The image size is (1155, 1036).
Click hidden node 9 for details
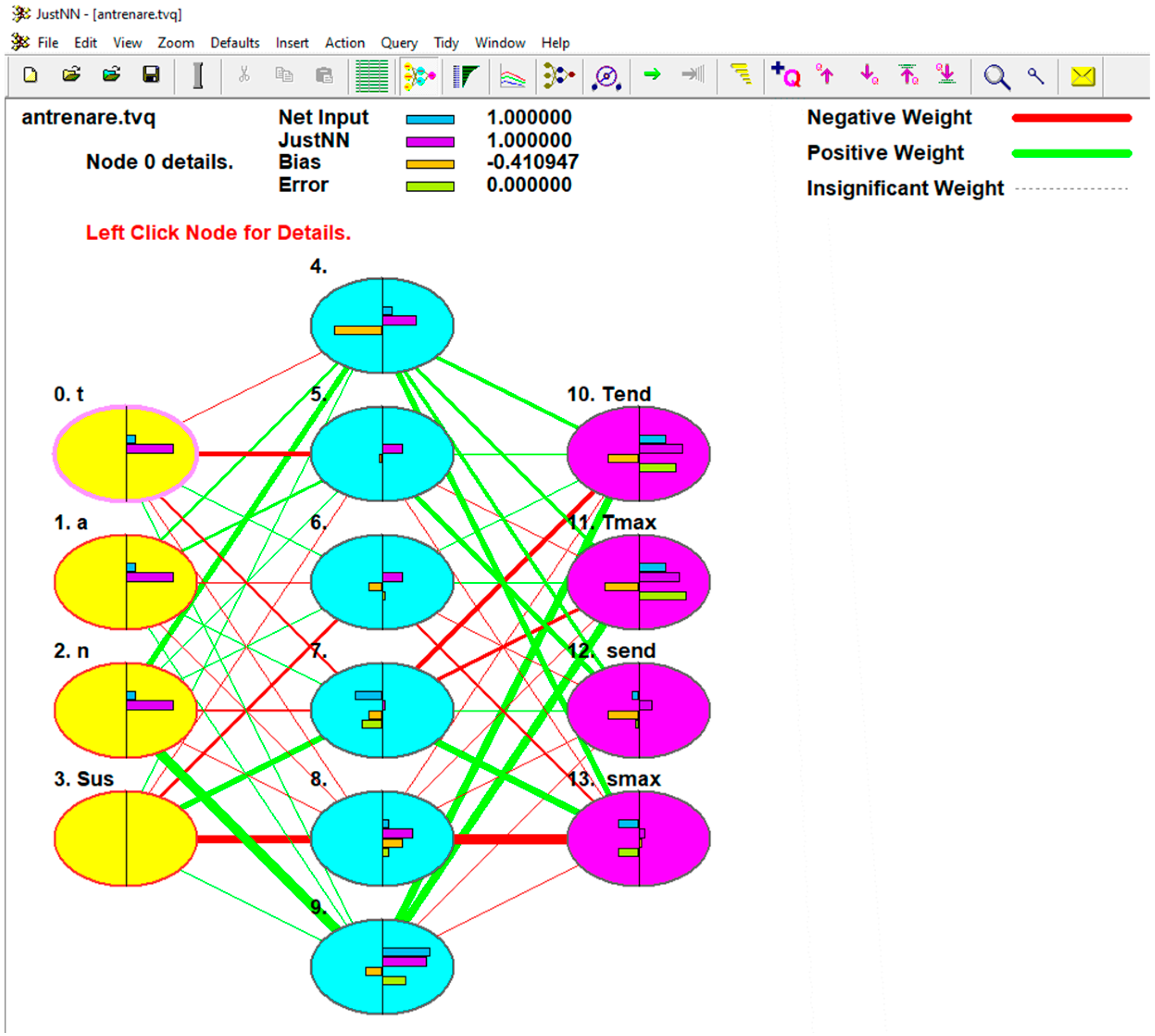[382, 966]
